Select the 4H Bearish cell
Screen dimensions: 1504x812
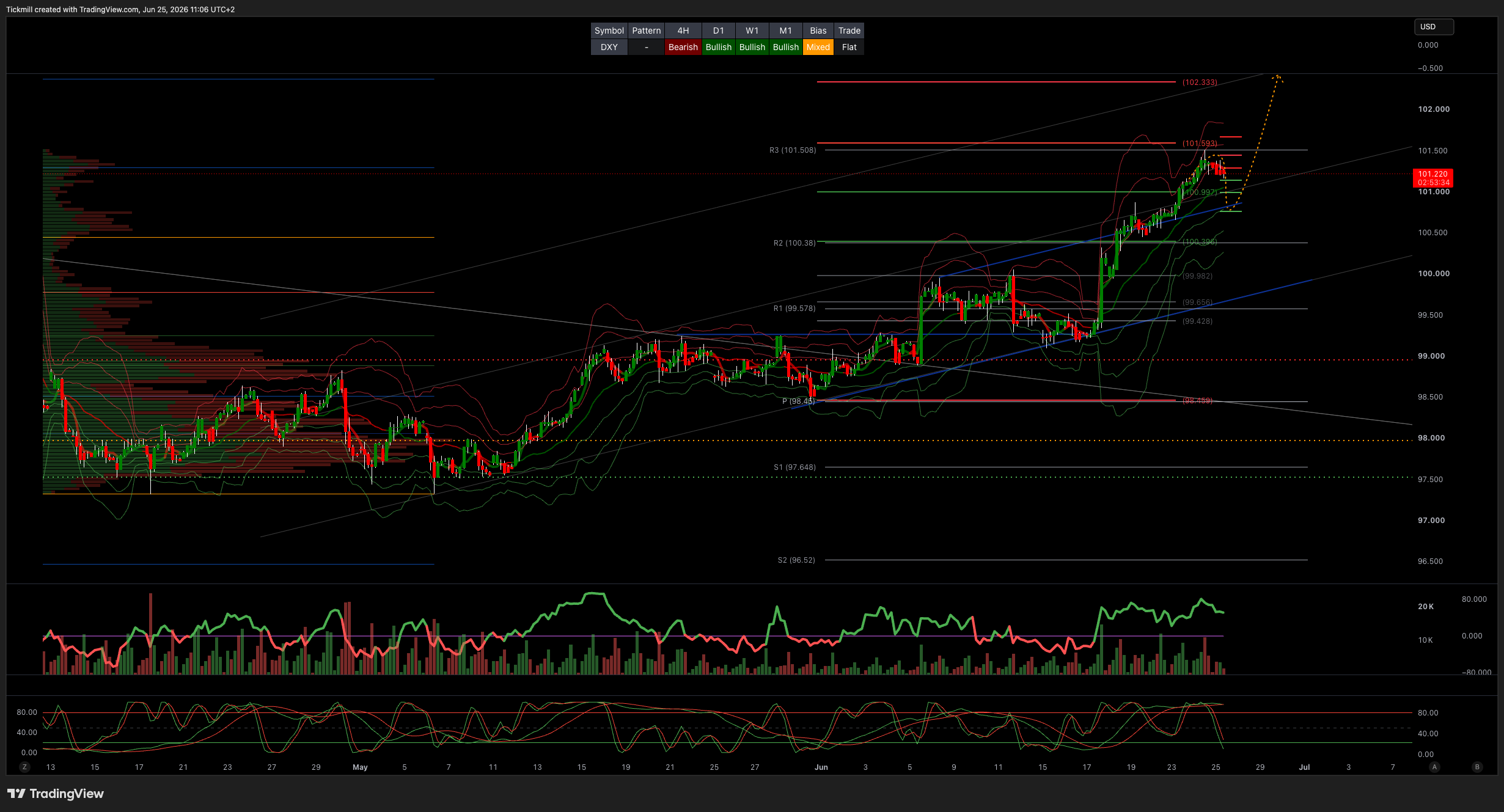click(683, 47)
